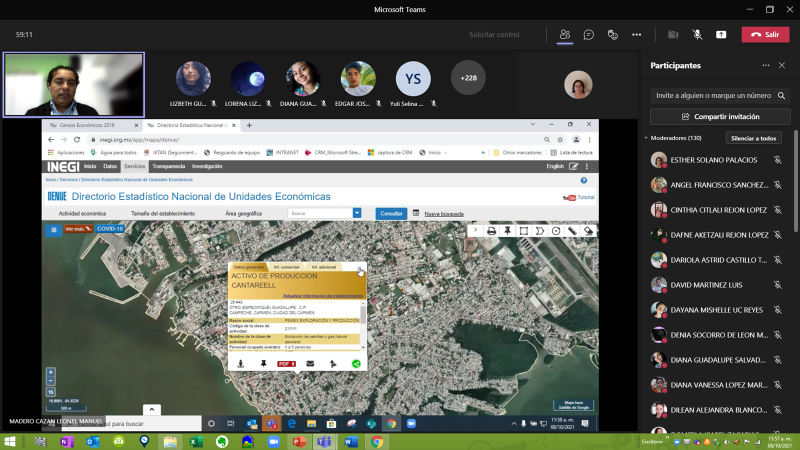Open DENUE help question icon

(x=584, y=181)
